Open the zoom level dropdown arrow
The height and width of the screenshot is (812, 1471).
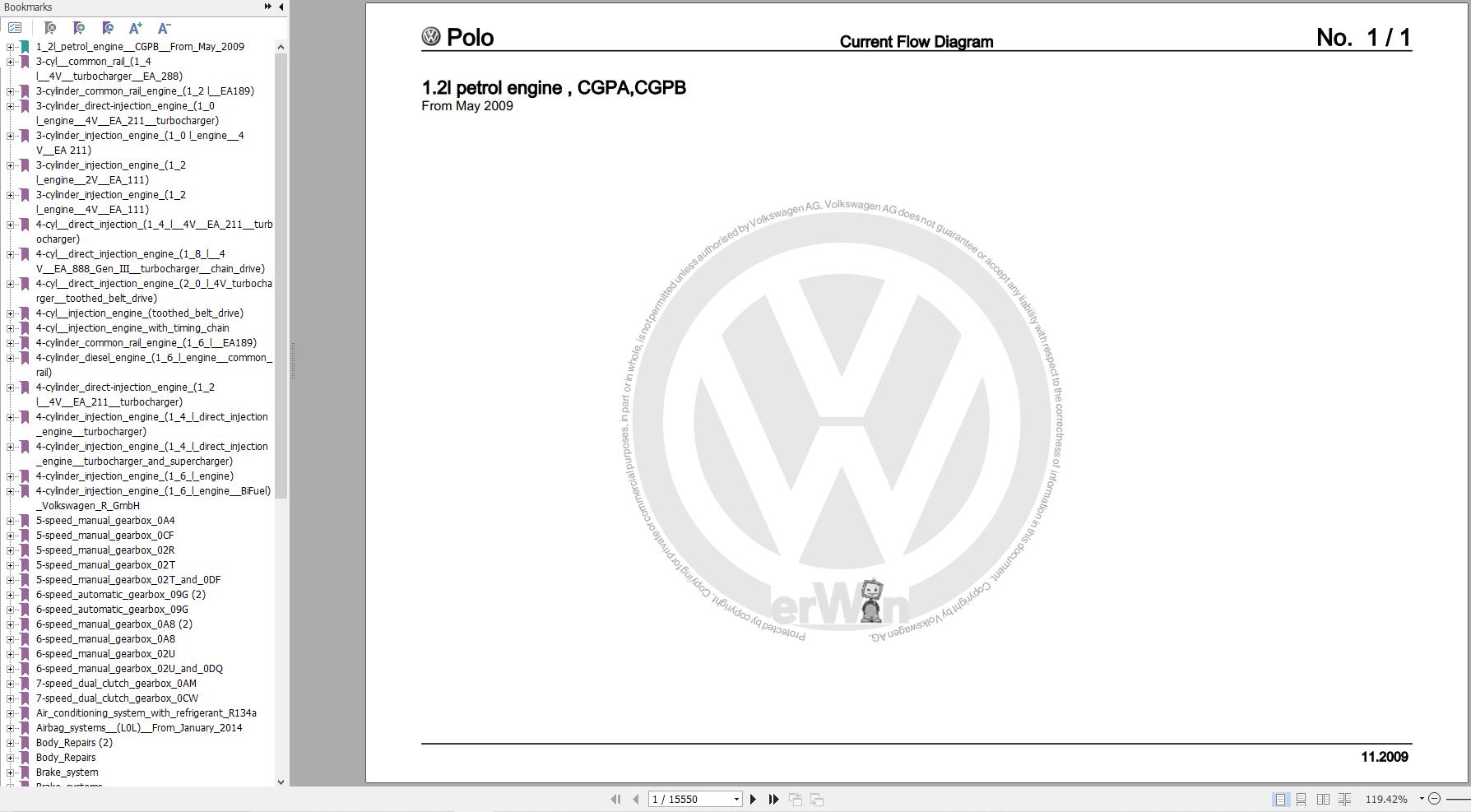pos(1422,798)
